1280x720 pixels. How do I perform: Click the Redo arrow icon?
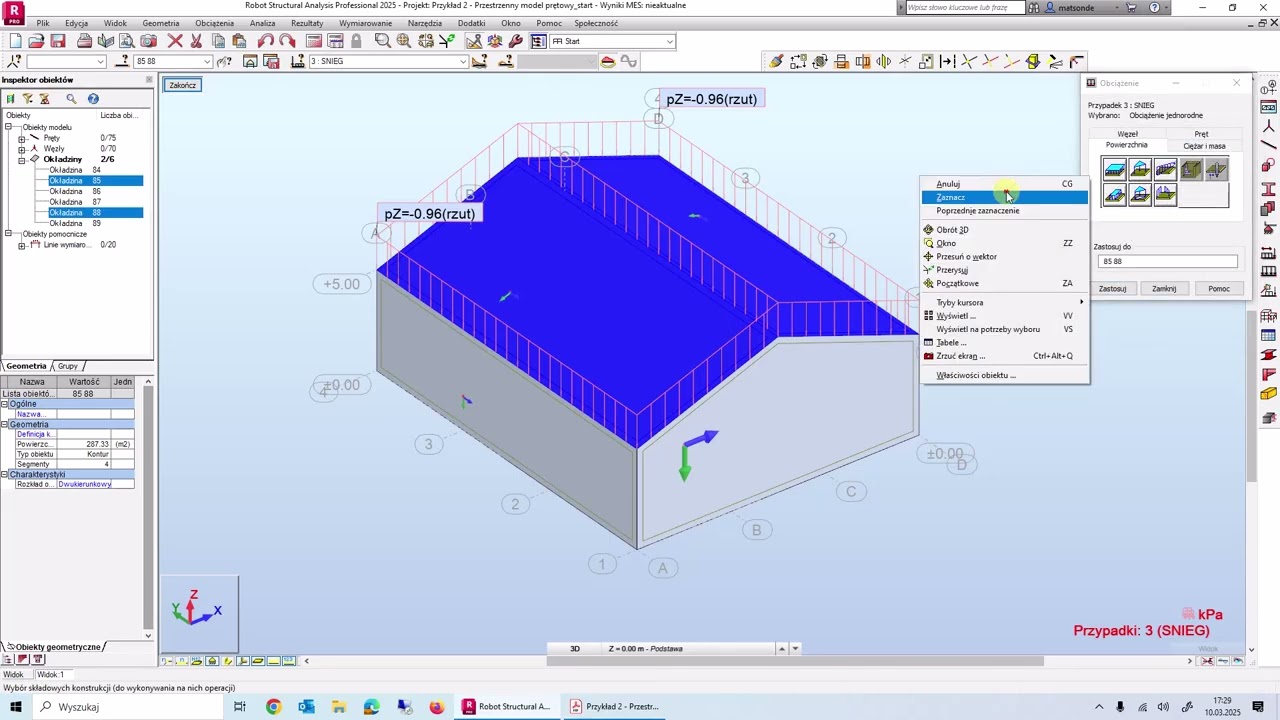click(x=287, y=41)
